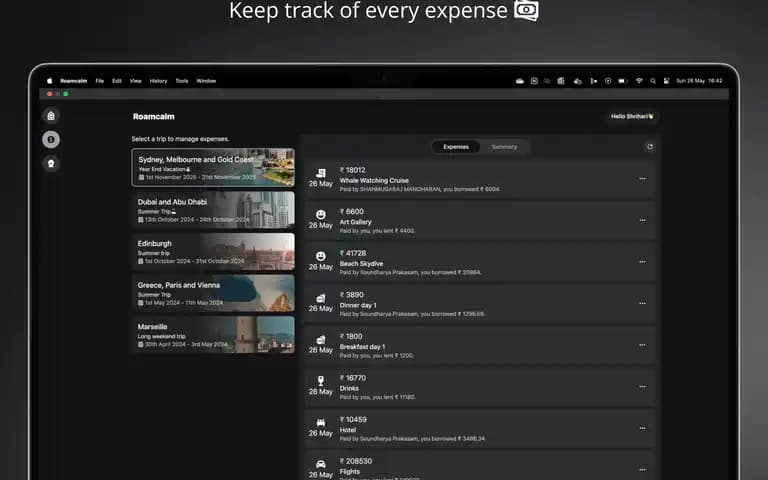Open more options for Flights expense
The height and width of the screenshot is (480, 768).
[642, 470]
